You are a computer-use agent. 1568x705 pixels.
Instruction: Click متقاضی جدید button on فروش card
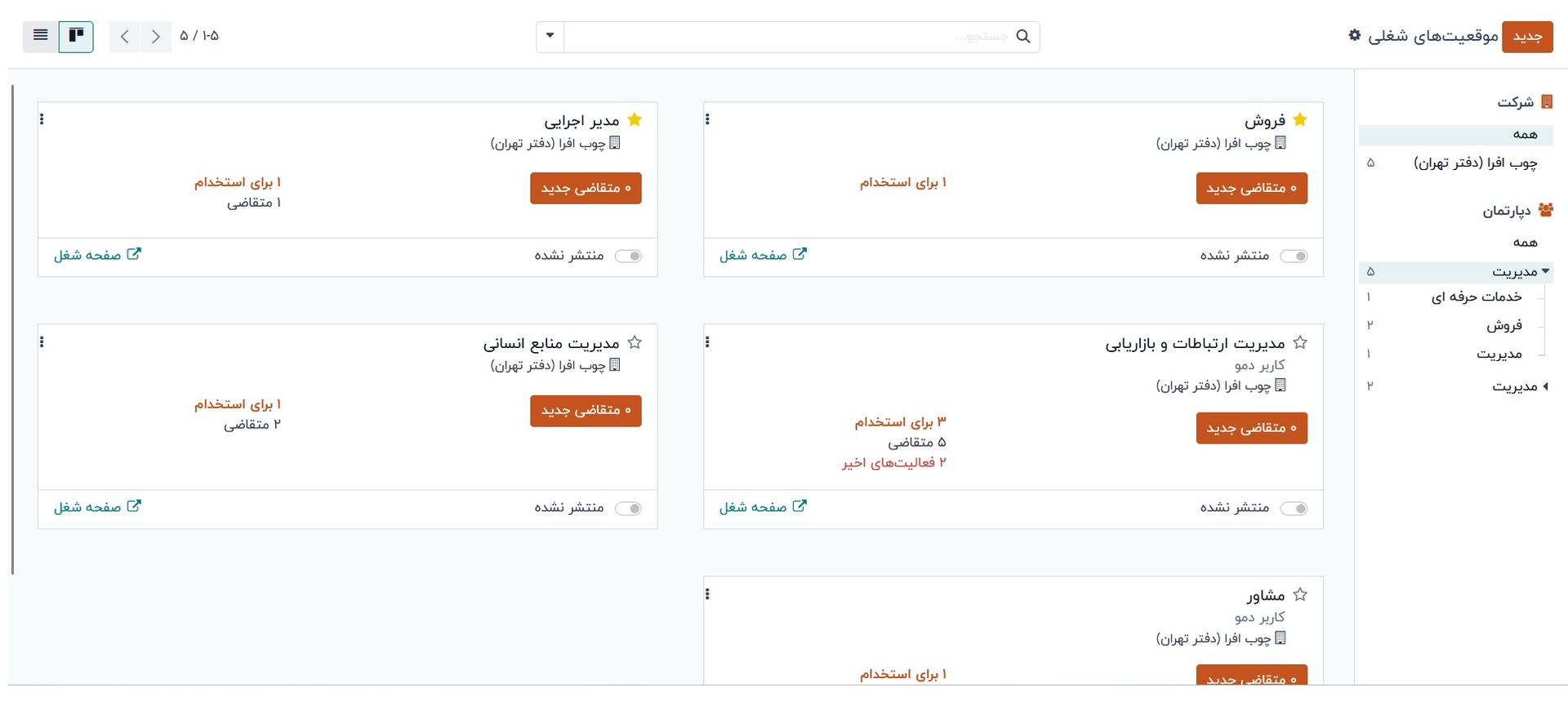pos(1251,188)
